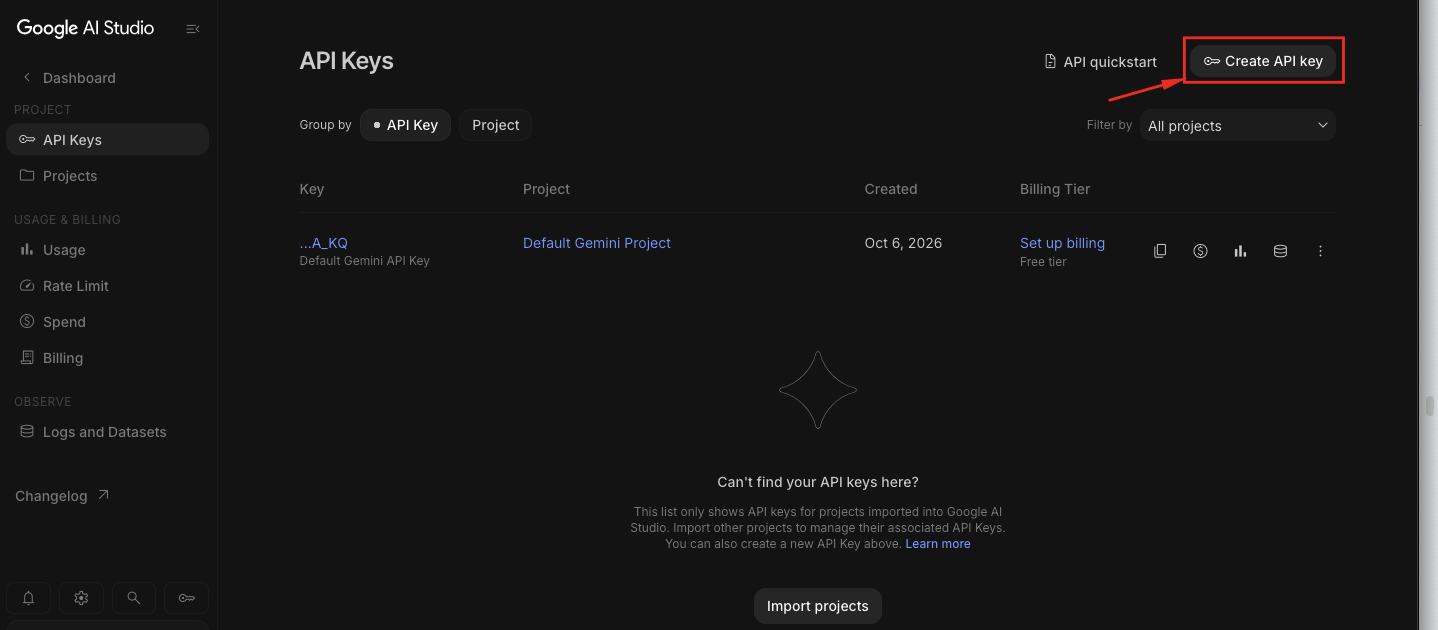Open the Spend page
Image resolution: width=1438 pixels, height=630 pixels.
click(107, 322)
